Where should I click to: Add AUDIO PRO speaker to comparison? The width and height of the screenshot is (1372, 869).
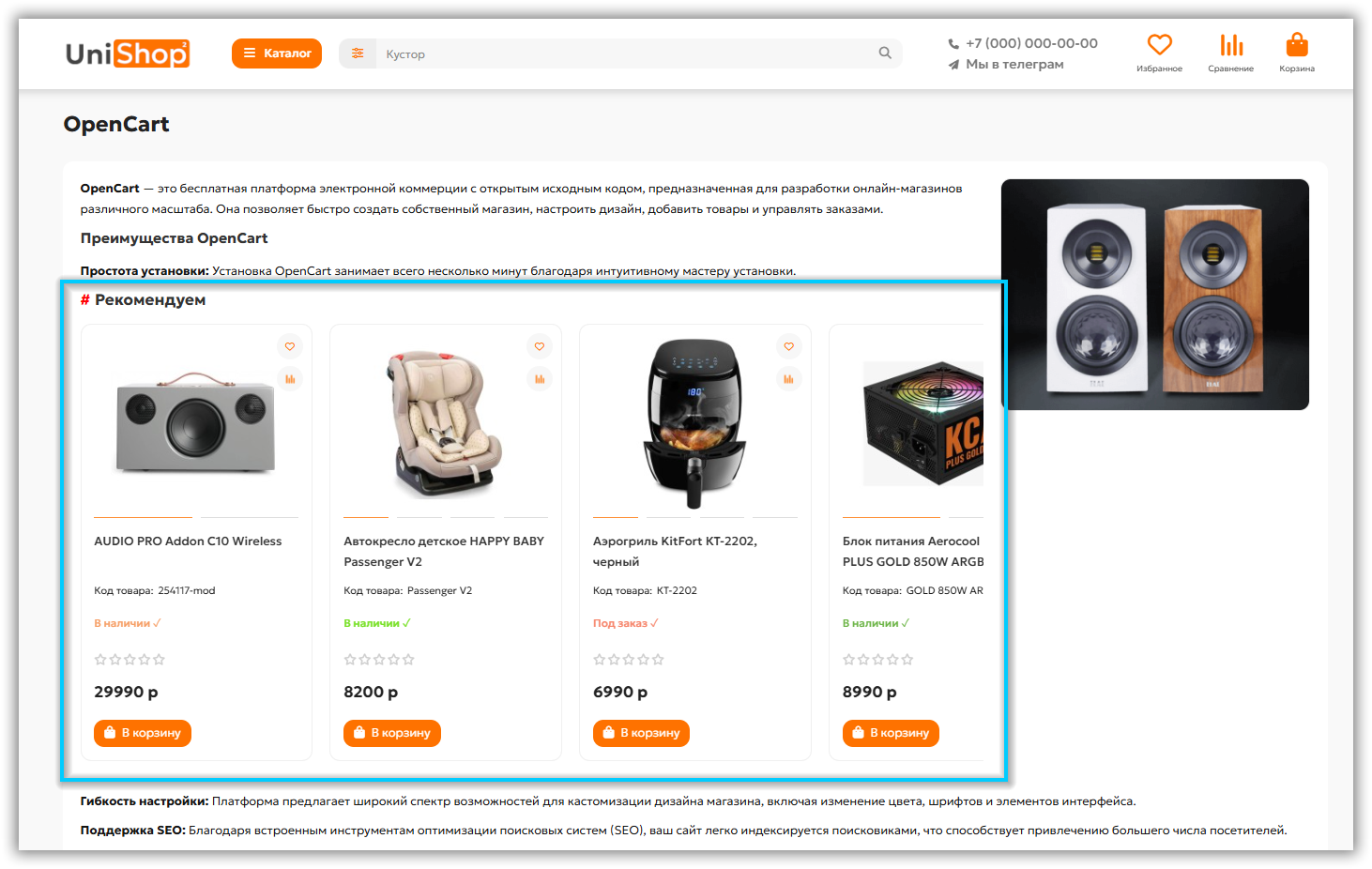pos(290,379)
